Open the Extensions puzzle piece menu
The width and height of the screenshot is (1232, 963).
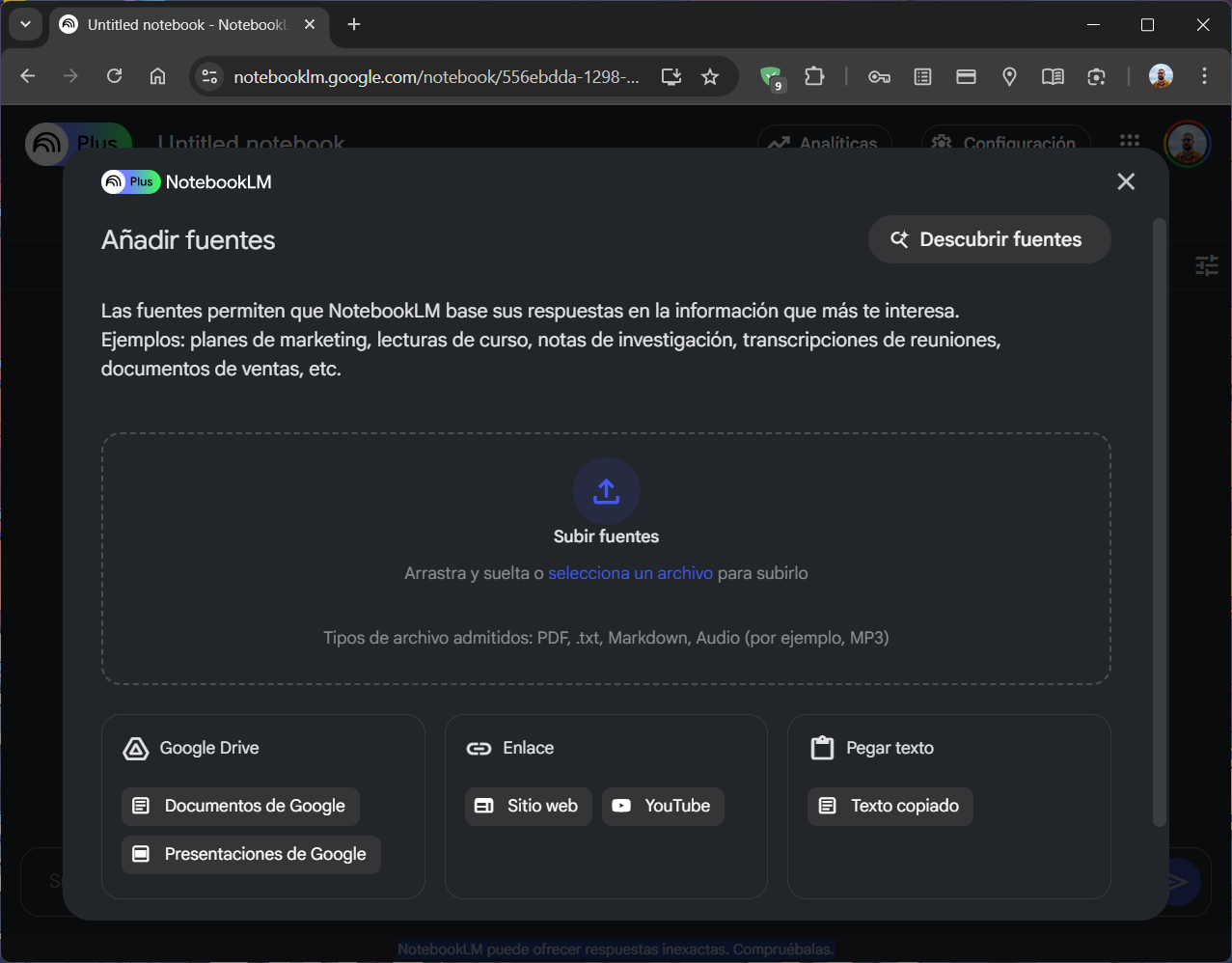[x=814, y=76]
